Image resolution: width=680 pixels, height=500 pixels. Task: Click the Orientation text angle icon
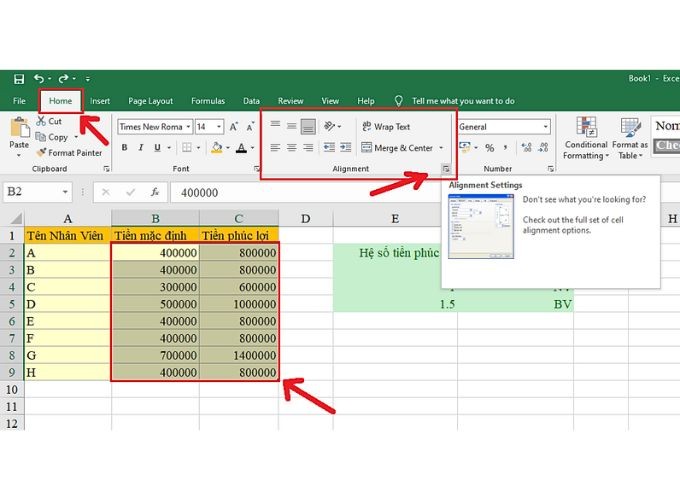tap(330, 126)
